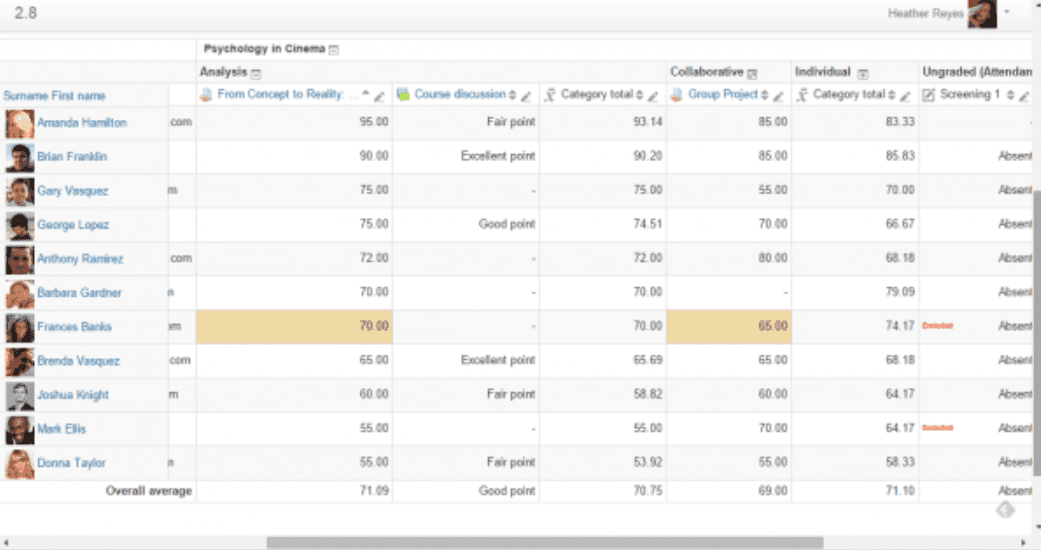Edit the Screening 1 item
The width and height of the screenshot is (1041, 550).
pyautogui.click(x=1024, y=96)
